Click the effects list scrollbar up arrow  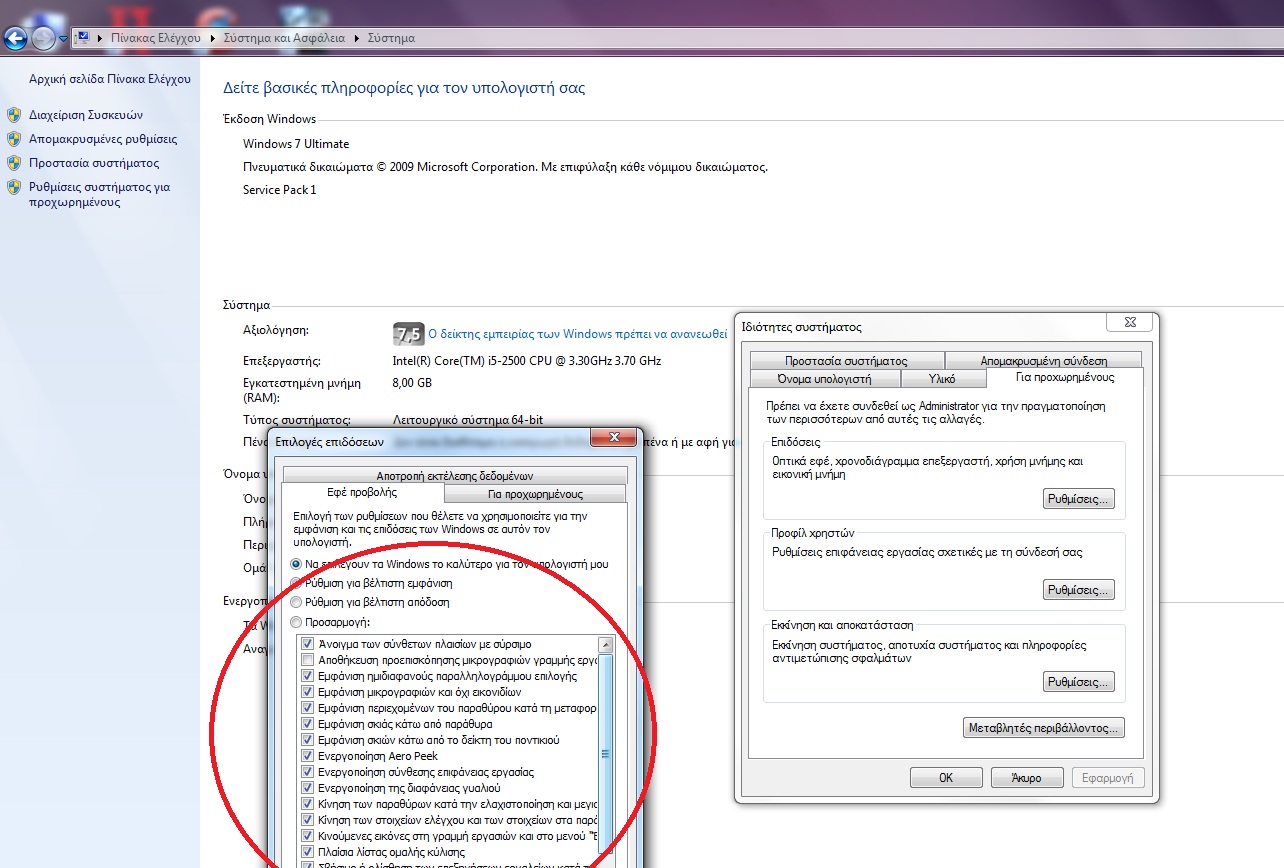click(605, 645)
